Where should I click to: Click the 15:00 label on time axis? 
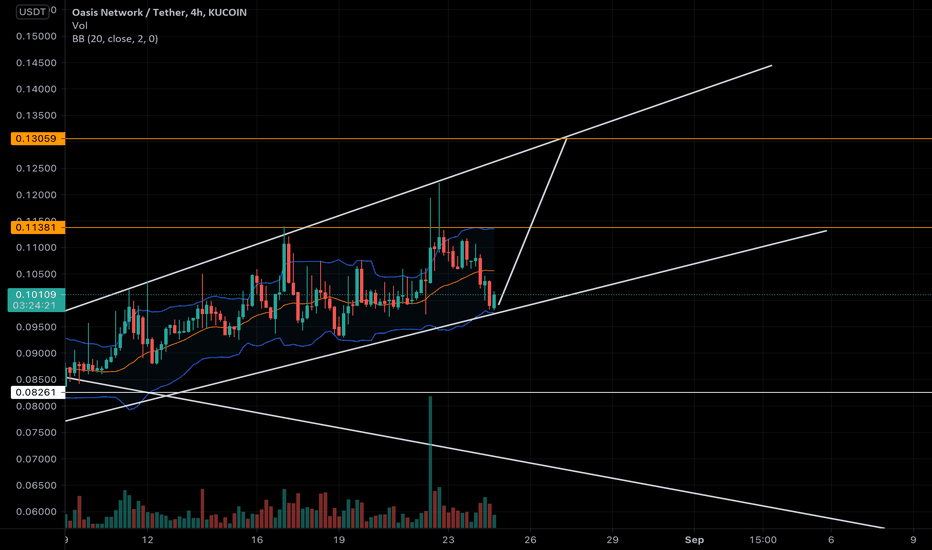click(763, 540)
